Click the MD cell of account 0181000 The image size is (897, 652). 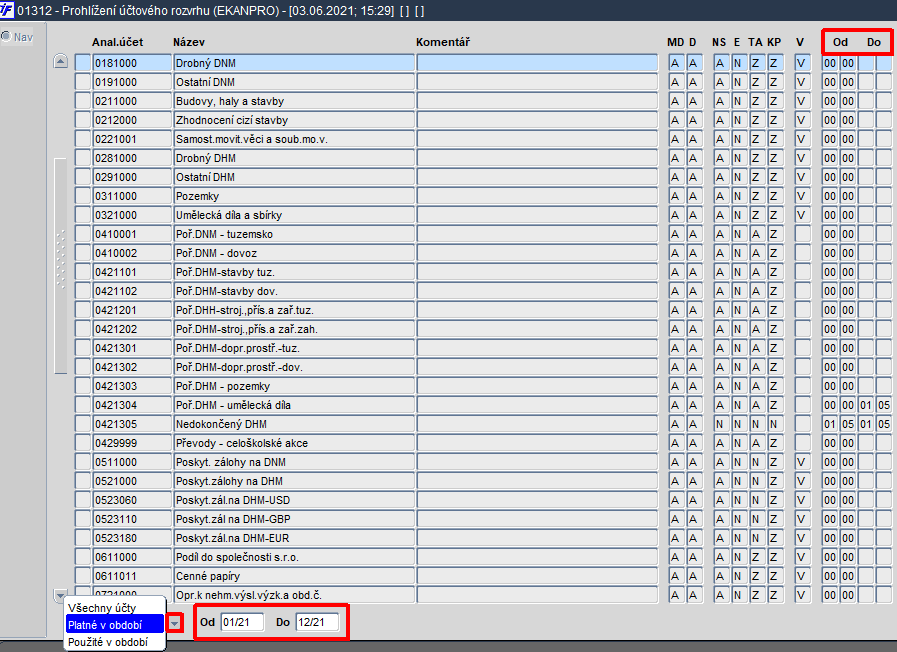(676, 63)
